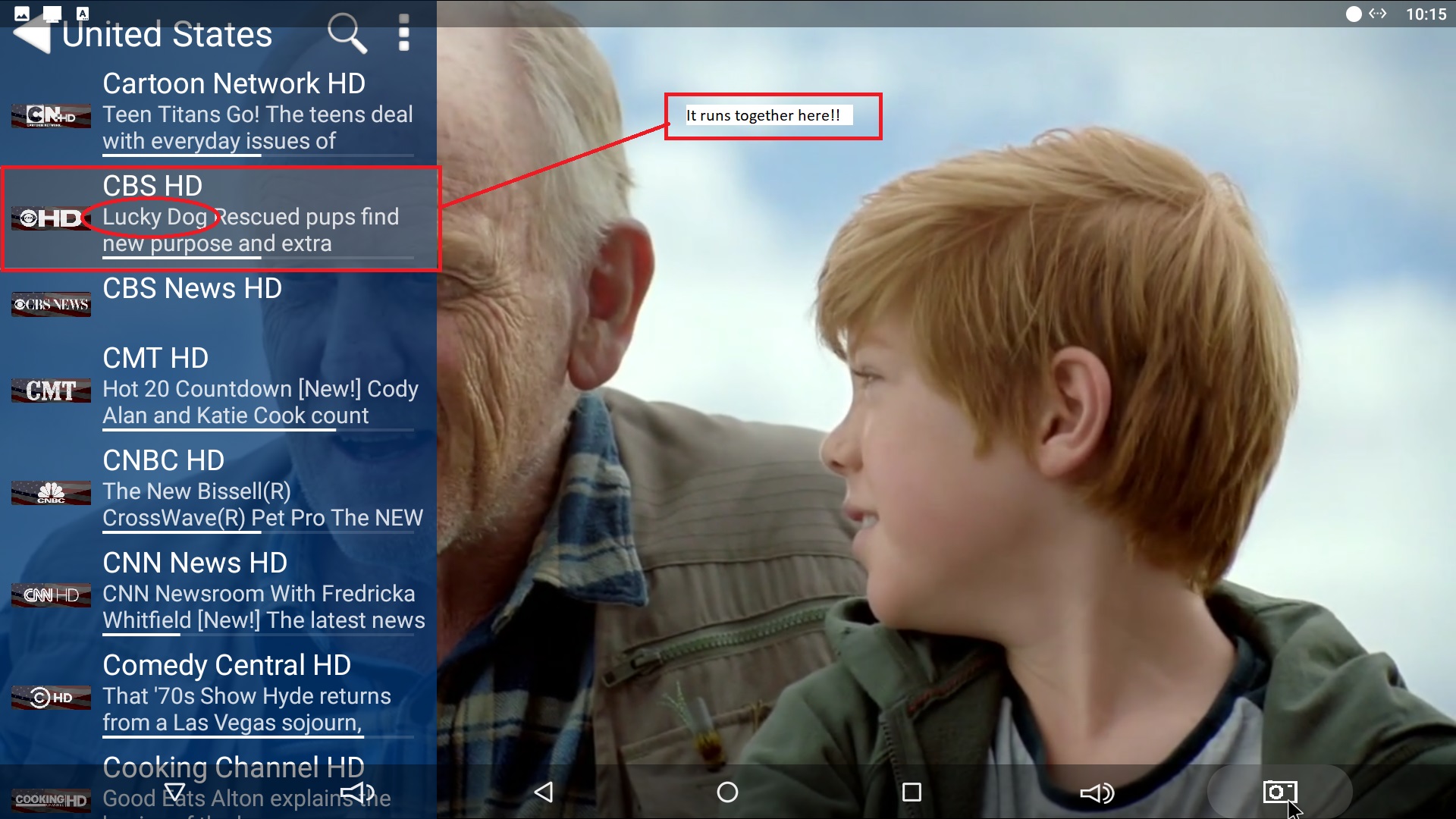The width and height of the screenshot is (1456, 819).
Task: Click the 10:15 clock in status bar
Action: coord(1426,14)
